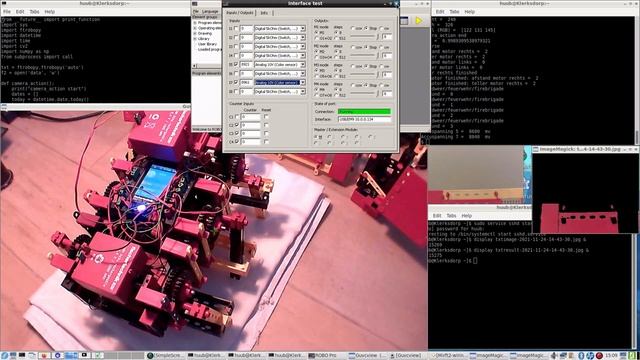Open the File menu in ROBO Pro
The width and height of the screenshot is (640, 360).
tap(196, 11)
